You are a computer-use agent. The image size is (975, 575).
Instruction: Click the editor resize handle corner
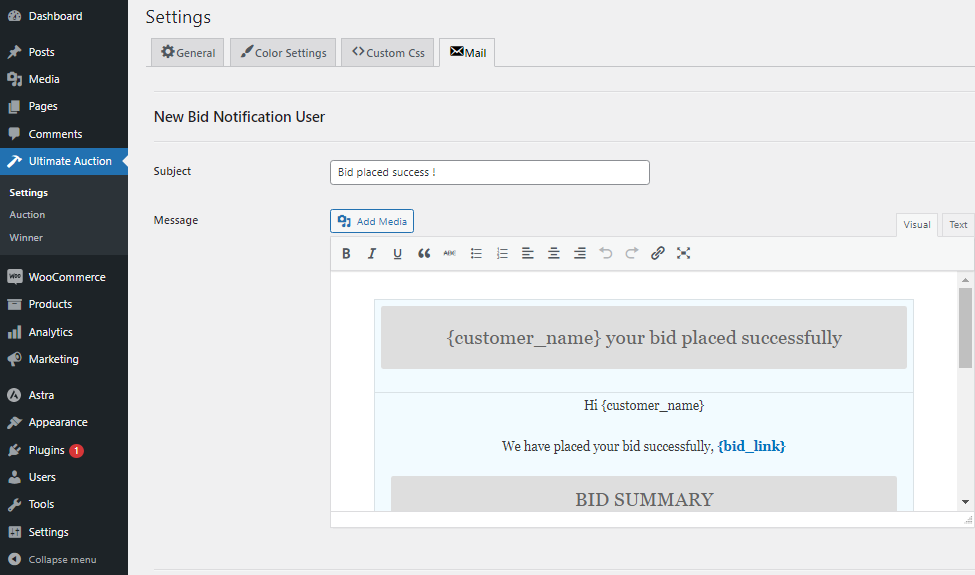(x=968, y=520)
